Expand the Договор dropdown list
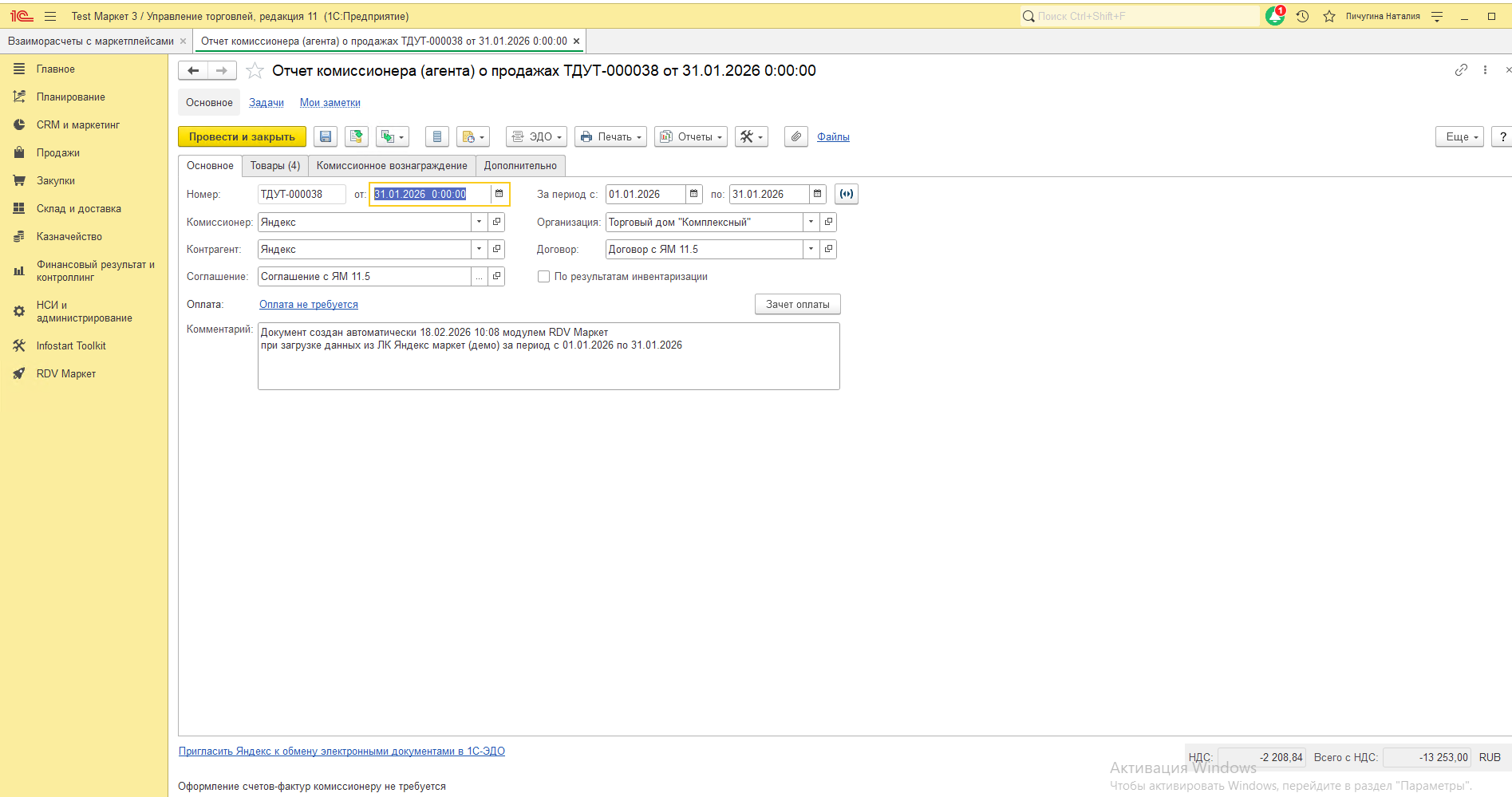This screenshot has width=1512, height=797. click(x=811, y=249)
